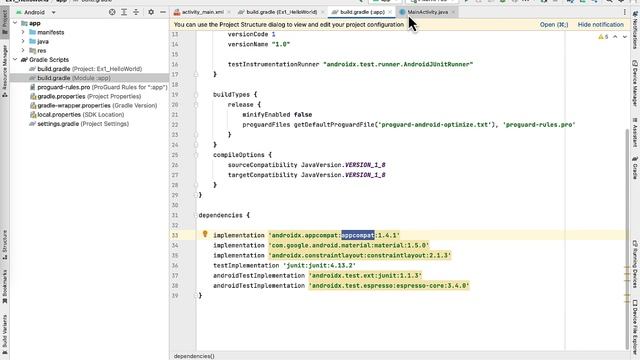Expand the manifests folder
Viewport: 640px width, 360px height.
(23, 32)
